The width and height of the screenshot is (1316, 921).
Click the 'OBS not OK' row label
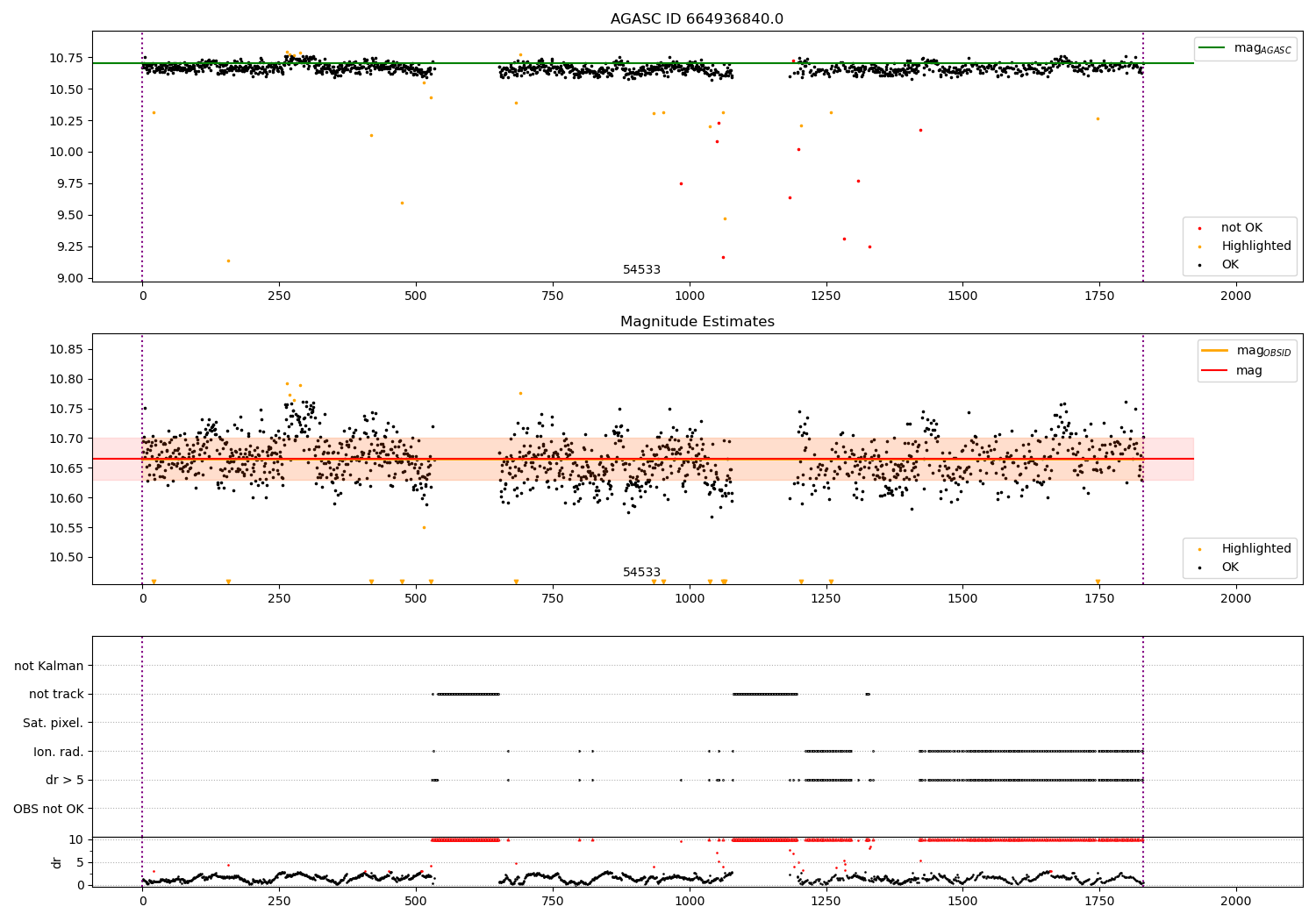(x=48, y=809)
